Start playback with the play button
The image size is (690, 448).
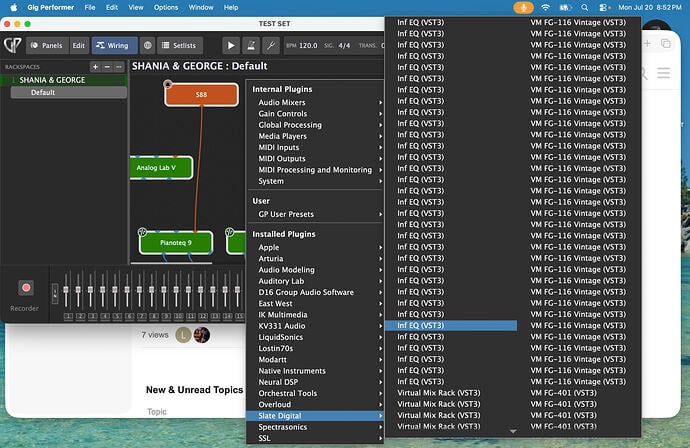pyautogui.click(x=231, y=45)
